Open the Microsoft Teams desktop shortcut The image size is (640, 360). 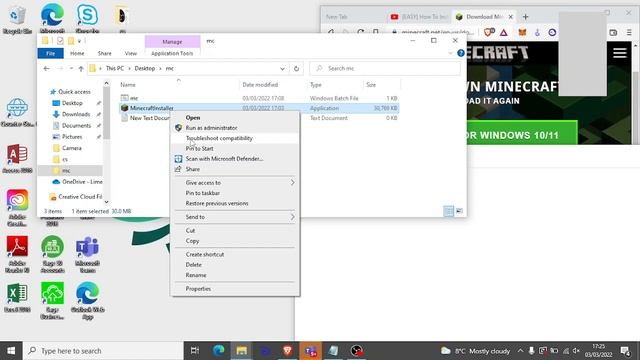pyautogui.click(x=87, y=254)
